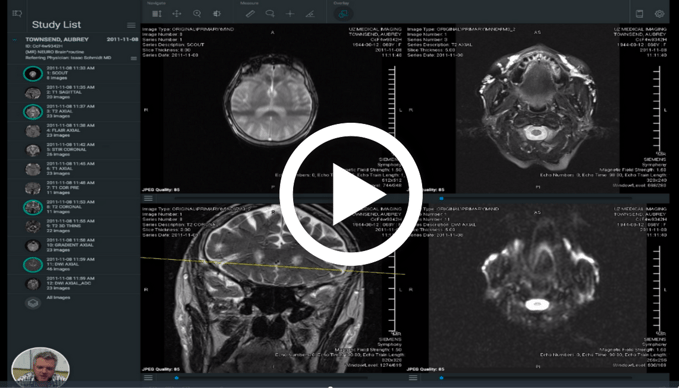Open the T2 CORONAL viewport menu icon
Viewport: 679px width, 388px height.
tap(148, 378)
